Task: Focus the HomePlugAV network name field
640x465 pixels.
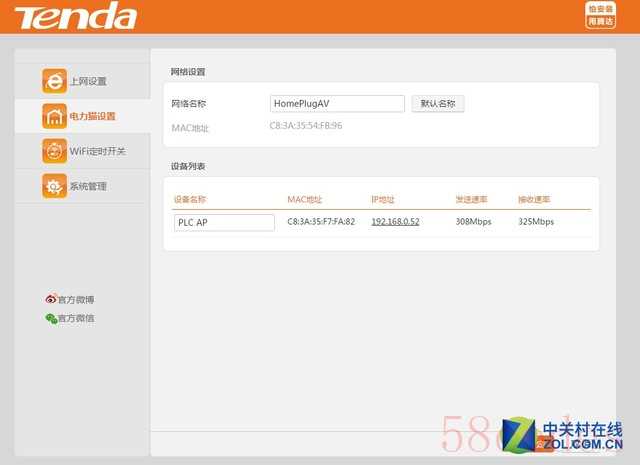Action: coord(337,103)
